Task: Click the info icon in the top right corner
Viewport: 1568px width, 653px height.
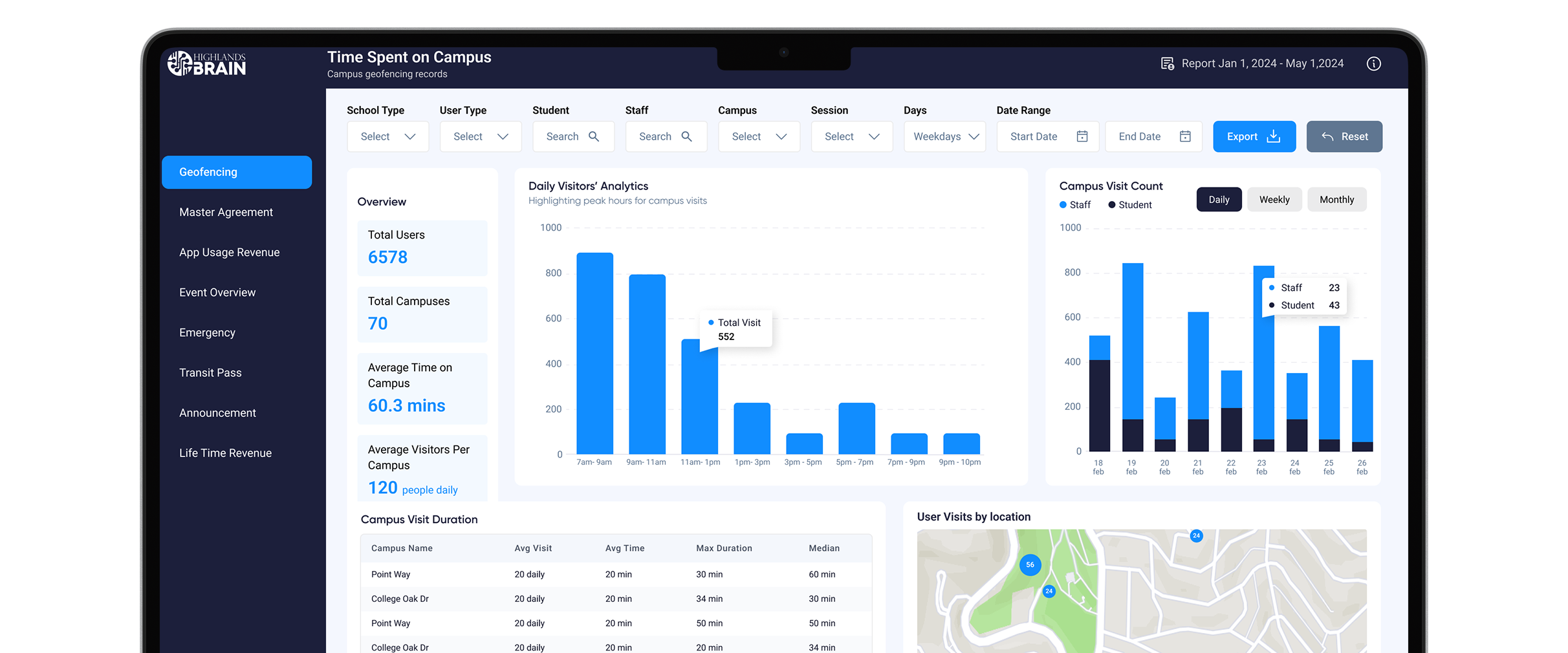Action: 1374,63
